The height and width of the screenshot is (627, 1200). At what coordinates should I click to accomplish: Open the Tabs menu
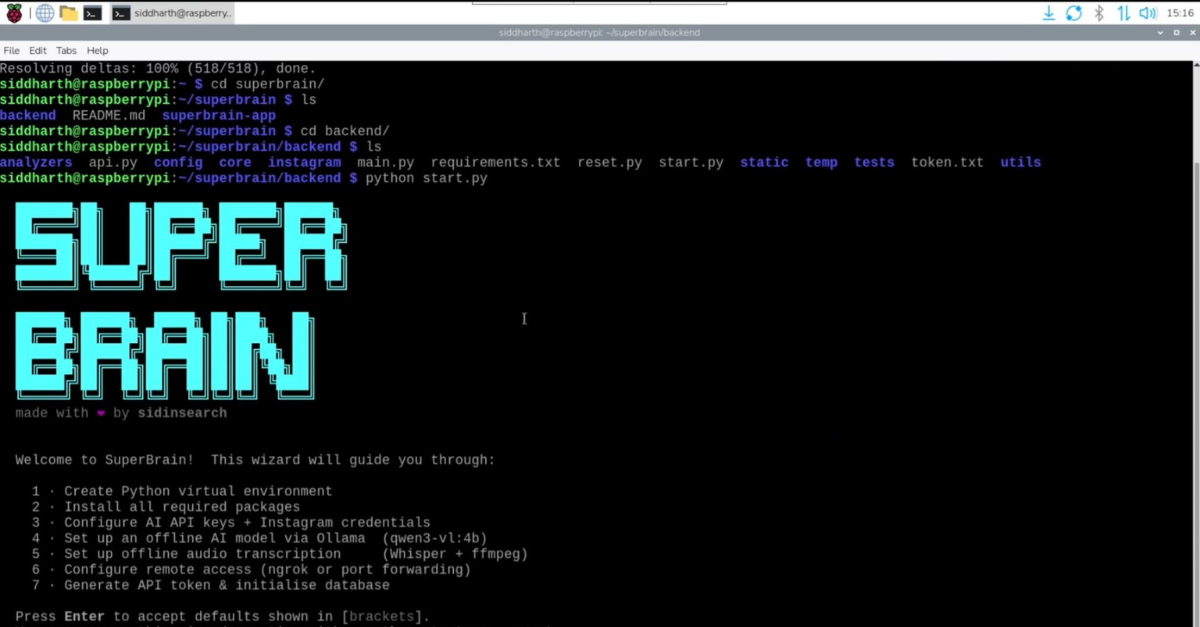pyautogui.click(x=66, y=50)
